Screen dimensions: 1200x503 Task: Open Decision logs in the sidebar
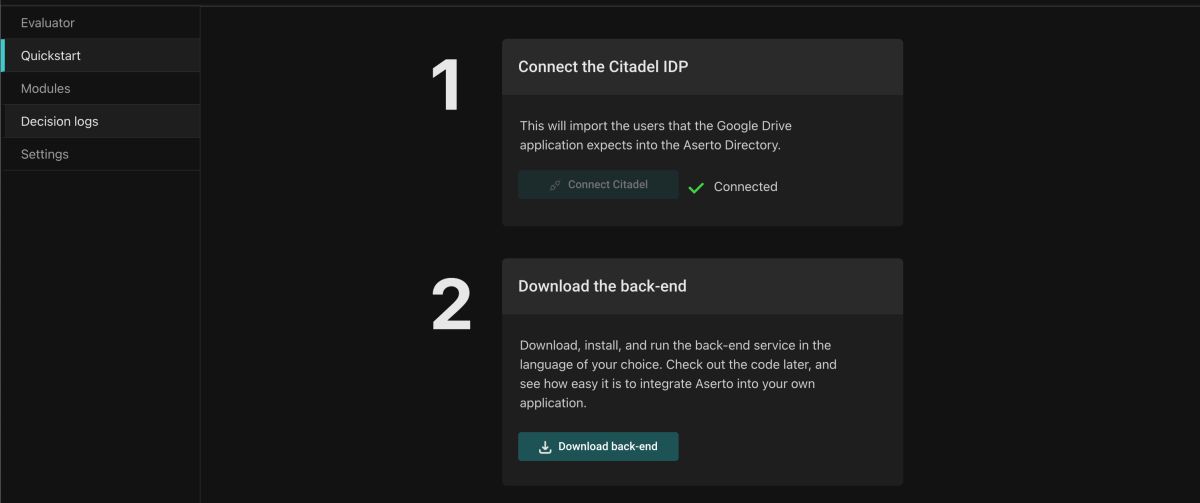(100, 122)
